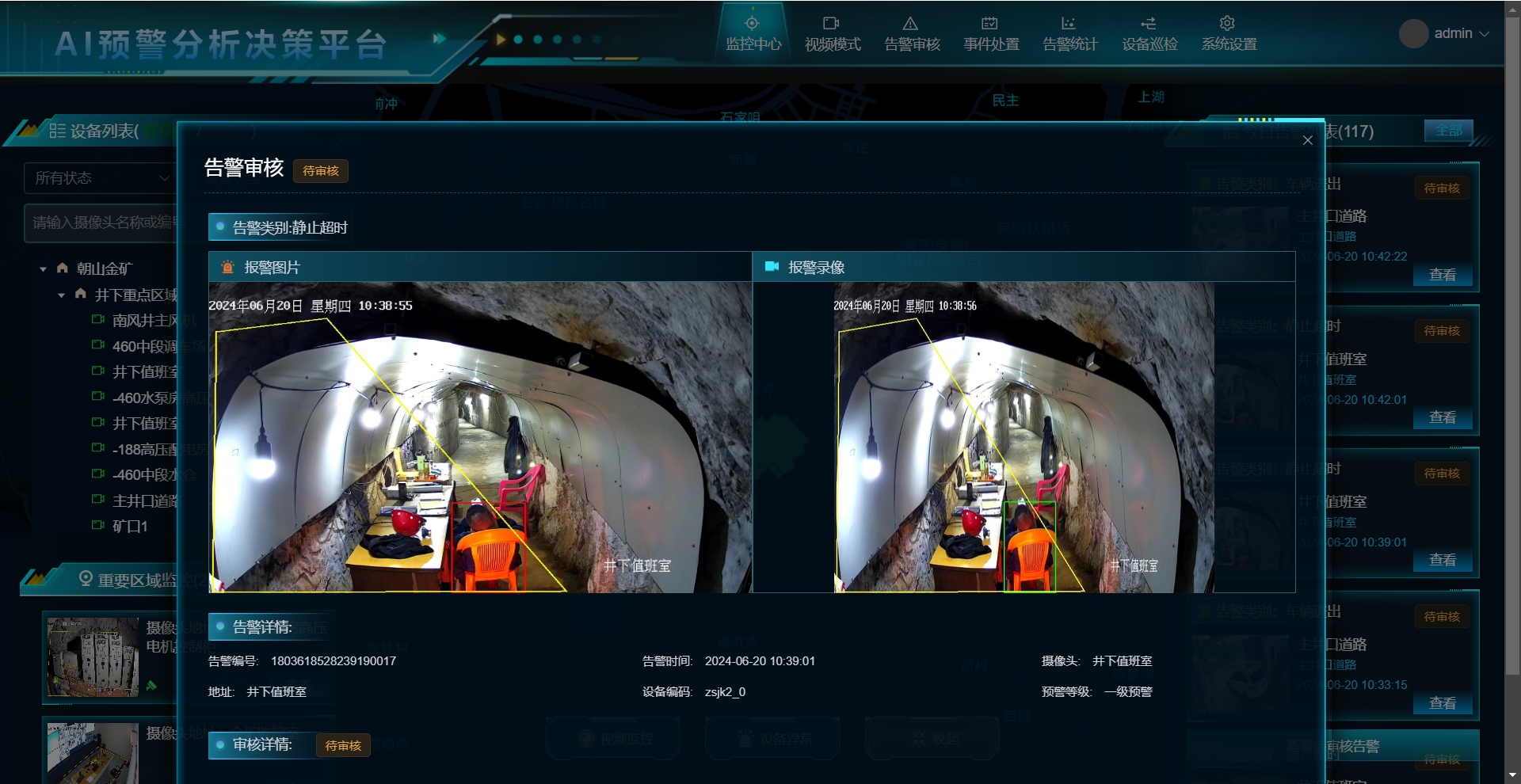Screen dimensions: 1521x784
Task: Click the admin user avatar
Action: [x=1413, y=33]
